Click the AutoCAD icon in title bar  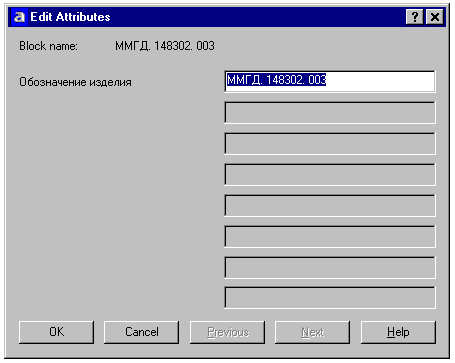pyautogui.click(x=19, y=17)
